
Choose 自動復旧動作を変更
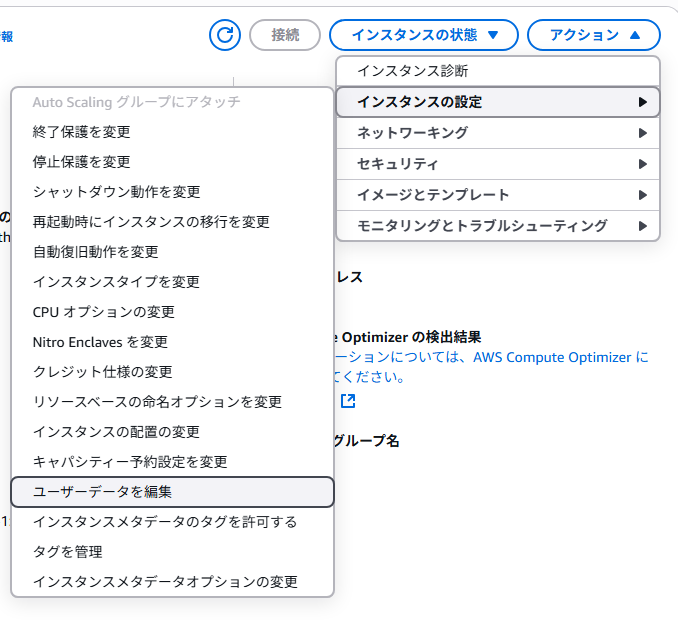(173, 252)
